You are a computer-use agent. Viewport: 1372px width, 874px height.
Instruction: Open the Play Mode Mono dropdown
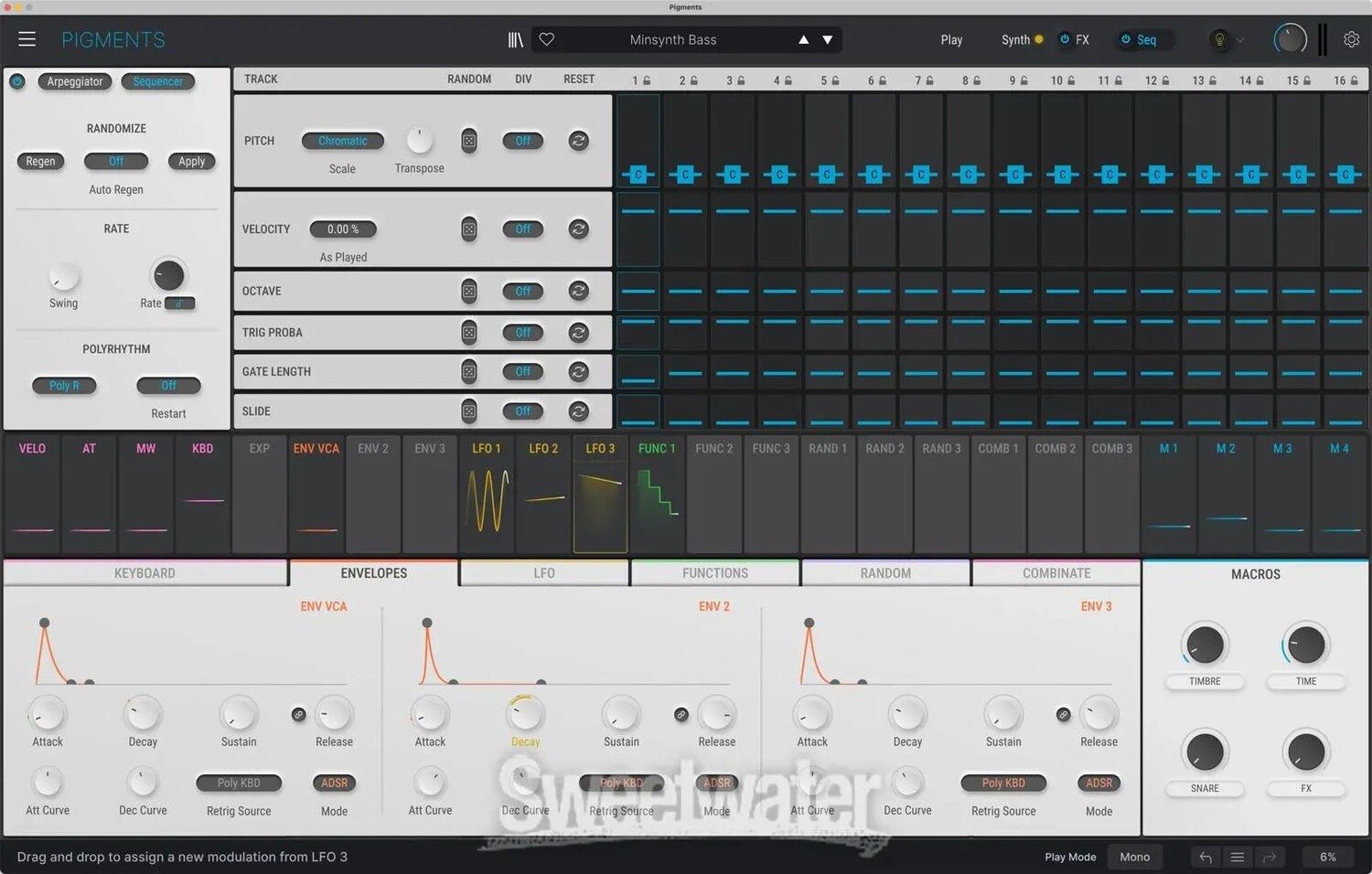(1134, 857)
